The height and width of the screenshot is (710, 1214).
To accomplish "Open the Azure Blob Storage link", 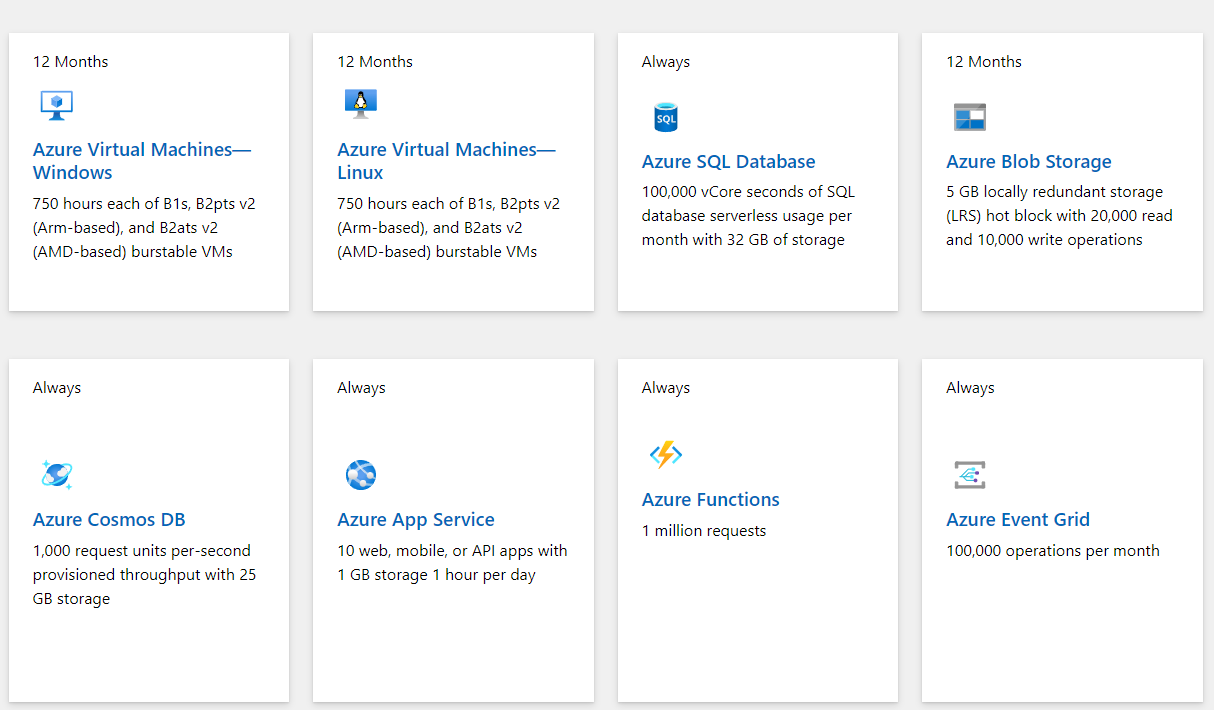I will 1028,161.
